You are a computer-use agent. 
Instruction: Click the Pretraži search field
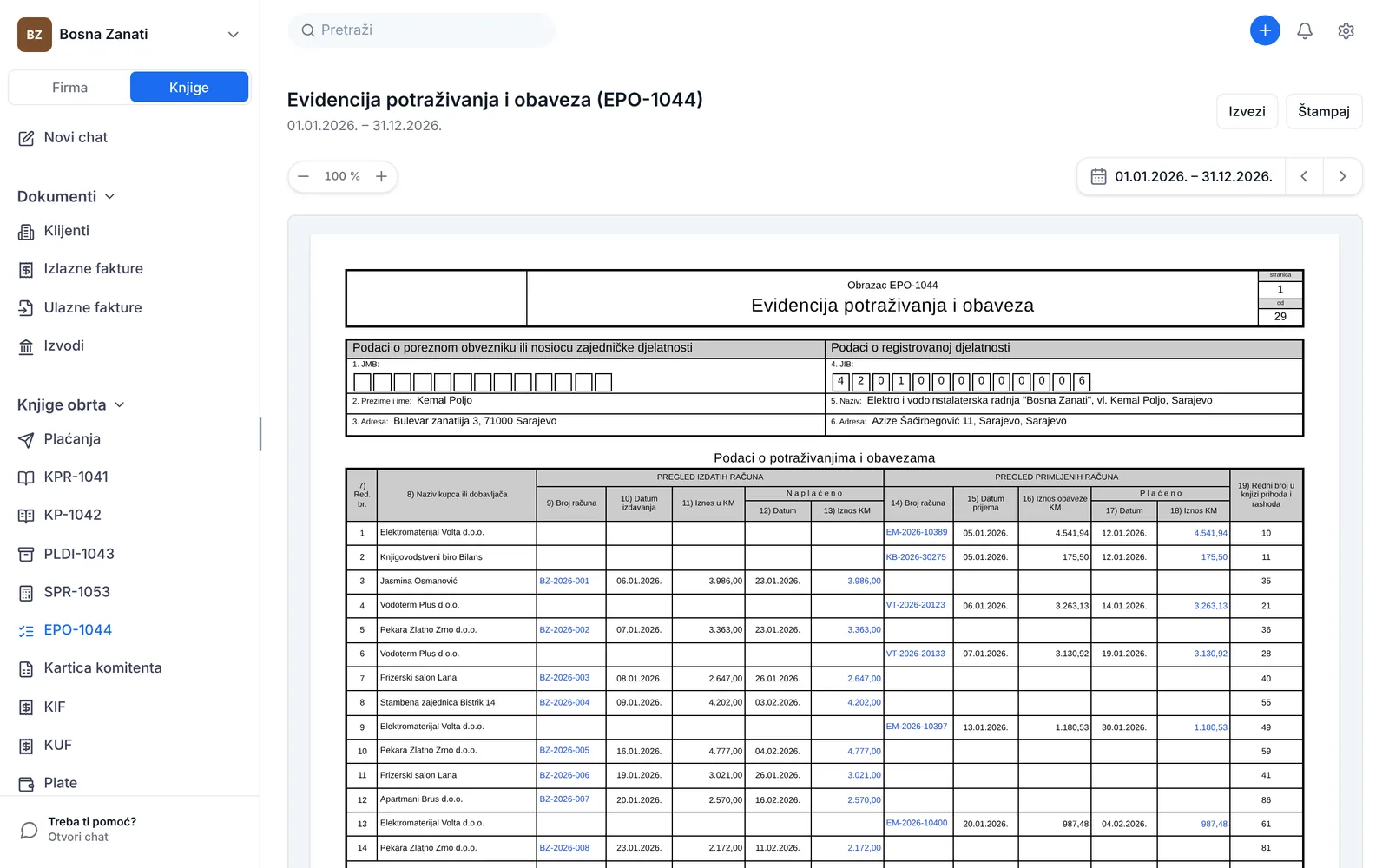pos(422,30)
